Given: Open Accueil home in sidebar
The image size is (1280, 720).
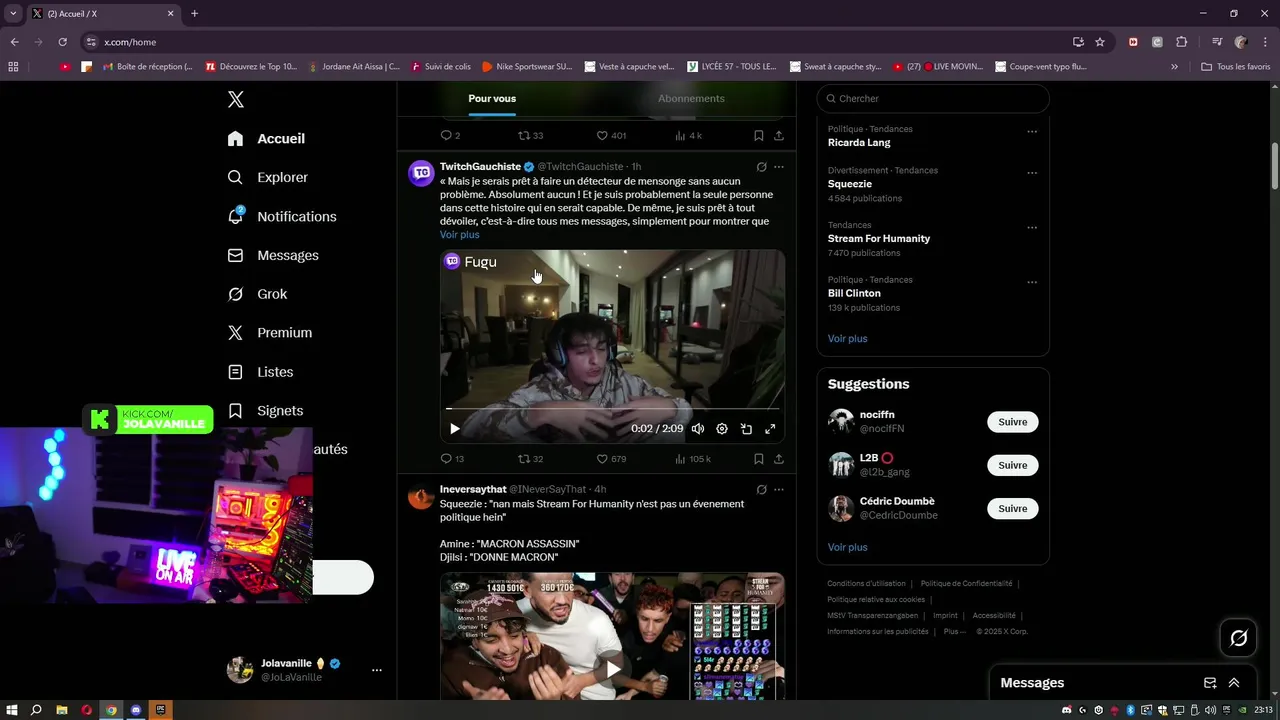Looking at the screenshot, I should point(266,139).
